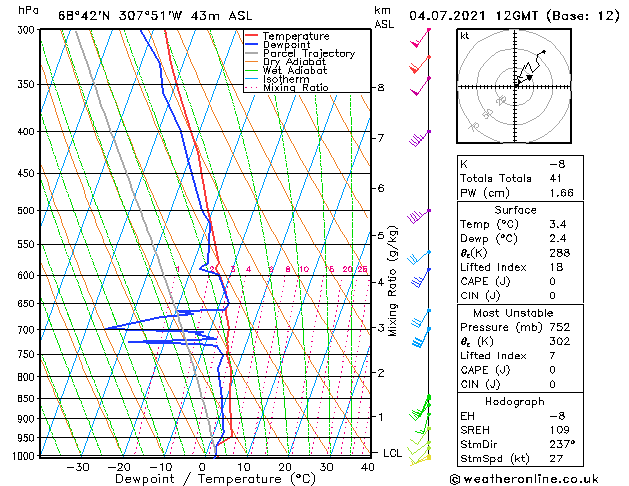Click the 850 hPa pressure axis label
Image resolution: width=629 pixels, height=486 pixels.
click(x=27, y=399)
